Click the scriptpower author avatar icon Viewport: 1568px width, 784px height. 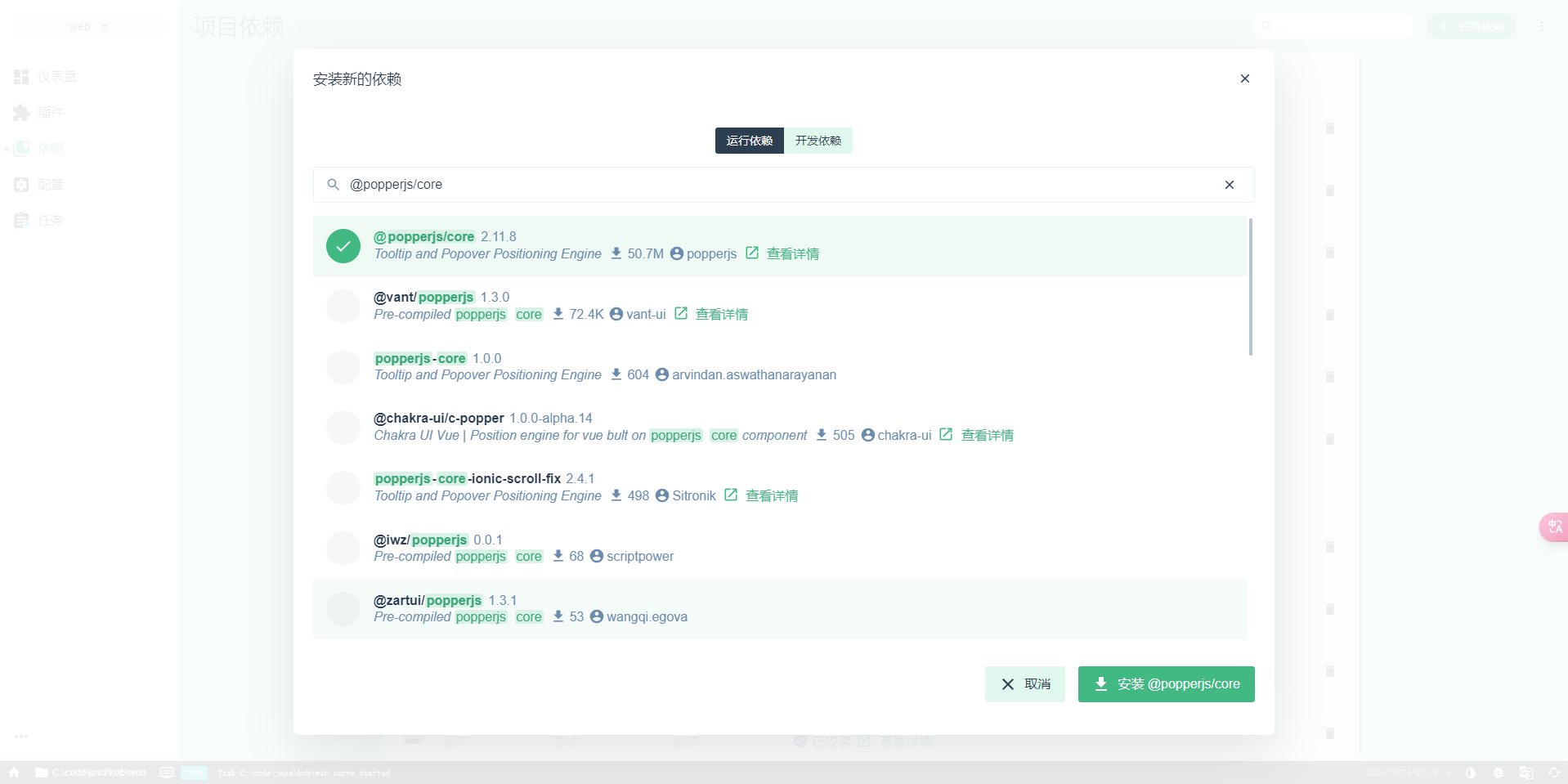597,556
